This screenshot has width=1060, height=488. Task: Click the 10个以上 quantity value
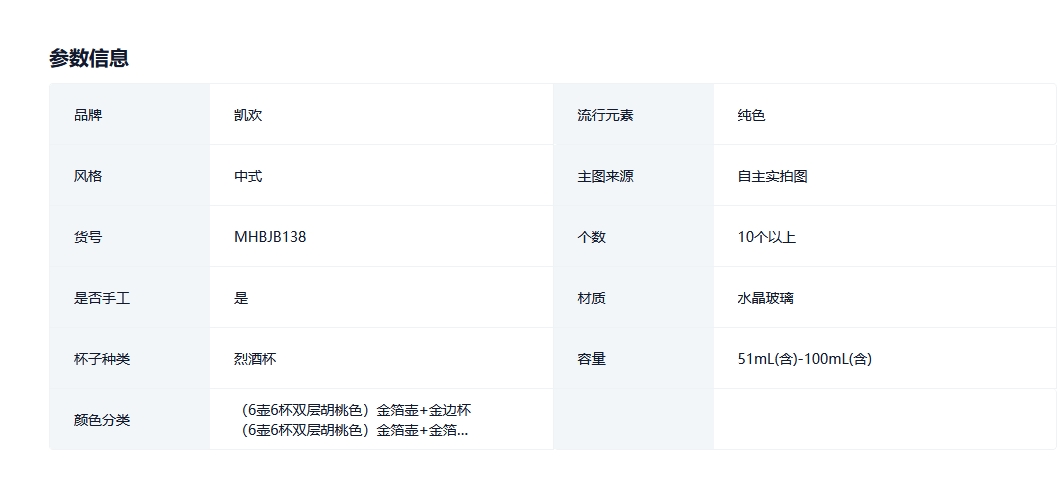coord(766,237)
